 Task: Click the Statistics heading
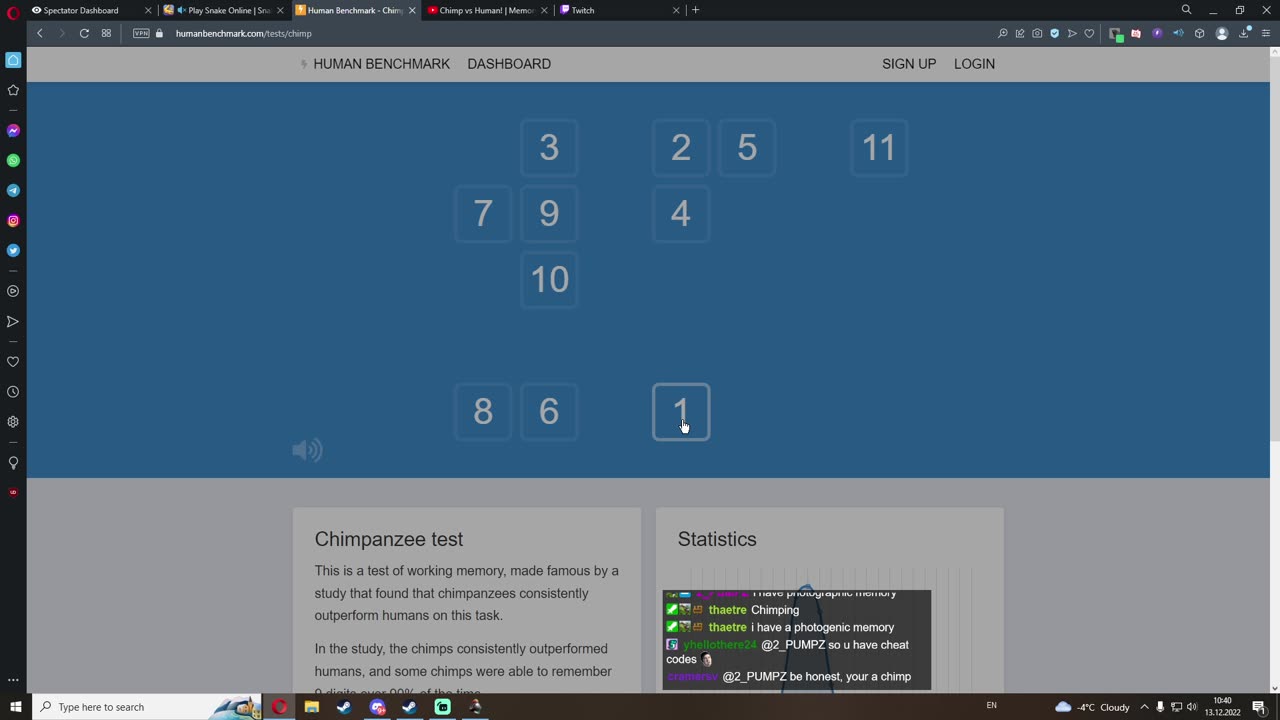coord(717,539)
